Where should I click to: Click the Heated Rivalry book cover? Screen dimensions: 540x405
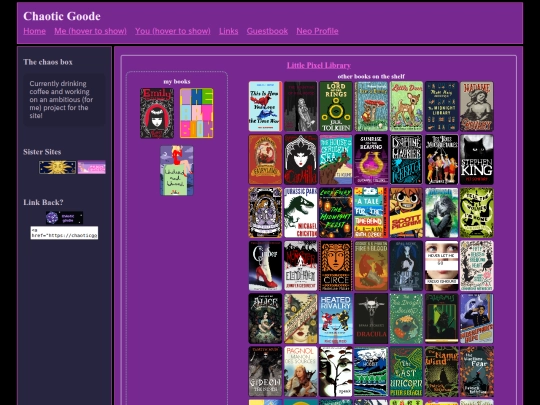point(336,319)
